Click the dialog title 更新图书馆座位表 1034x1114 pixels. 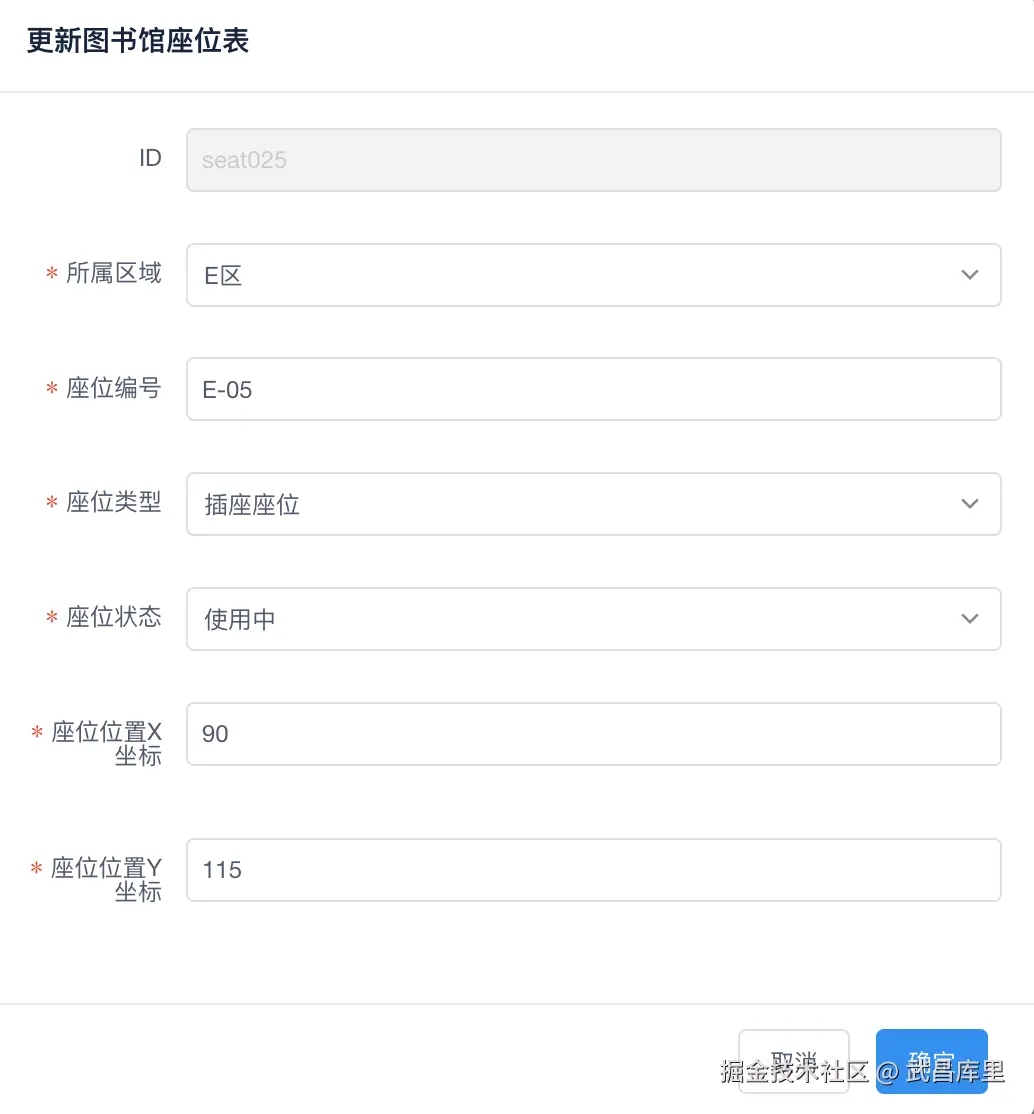(x=138, y=42)
